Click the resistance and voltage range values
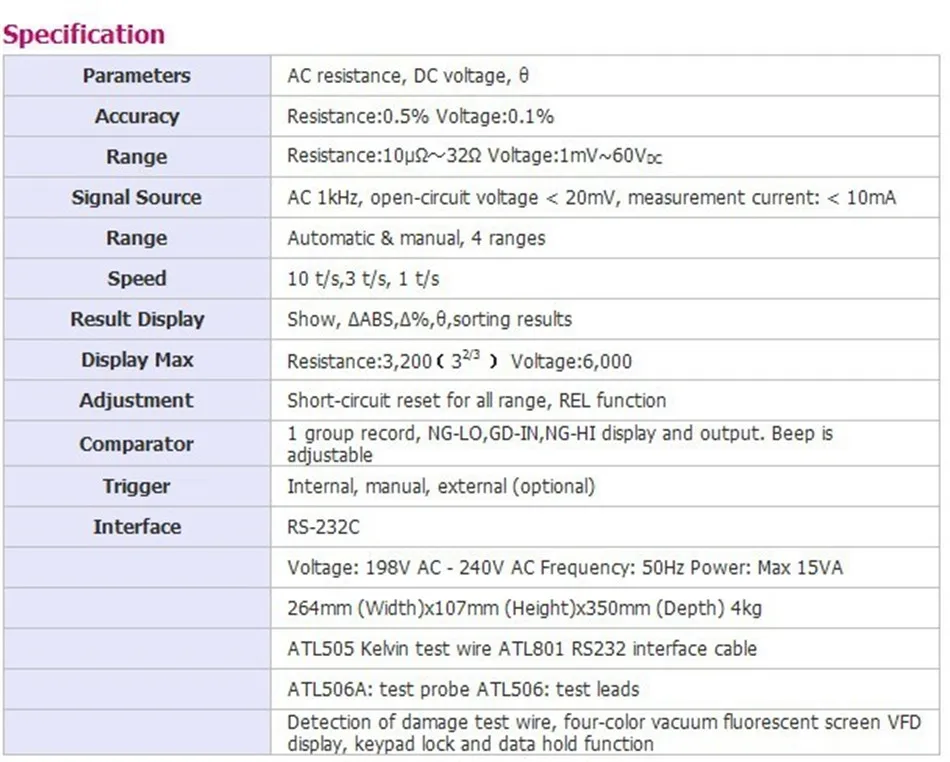The height and width of the screenshot is (762, 950). 474,157
